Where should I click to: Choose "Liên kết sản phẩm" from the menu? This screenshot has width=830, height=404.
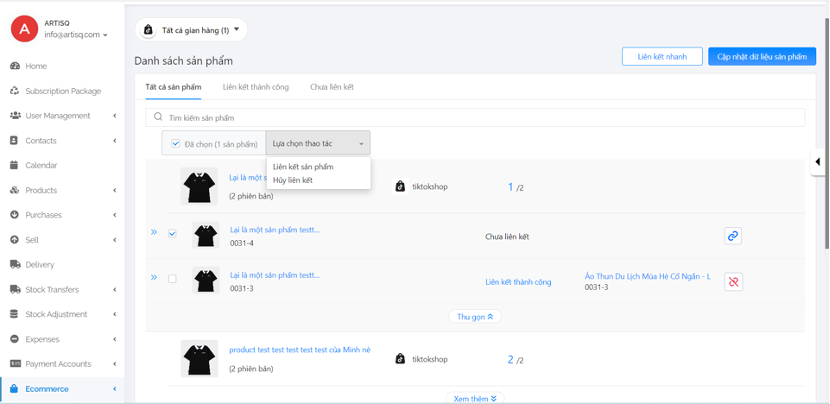[303, 166]
